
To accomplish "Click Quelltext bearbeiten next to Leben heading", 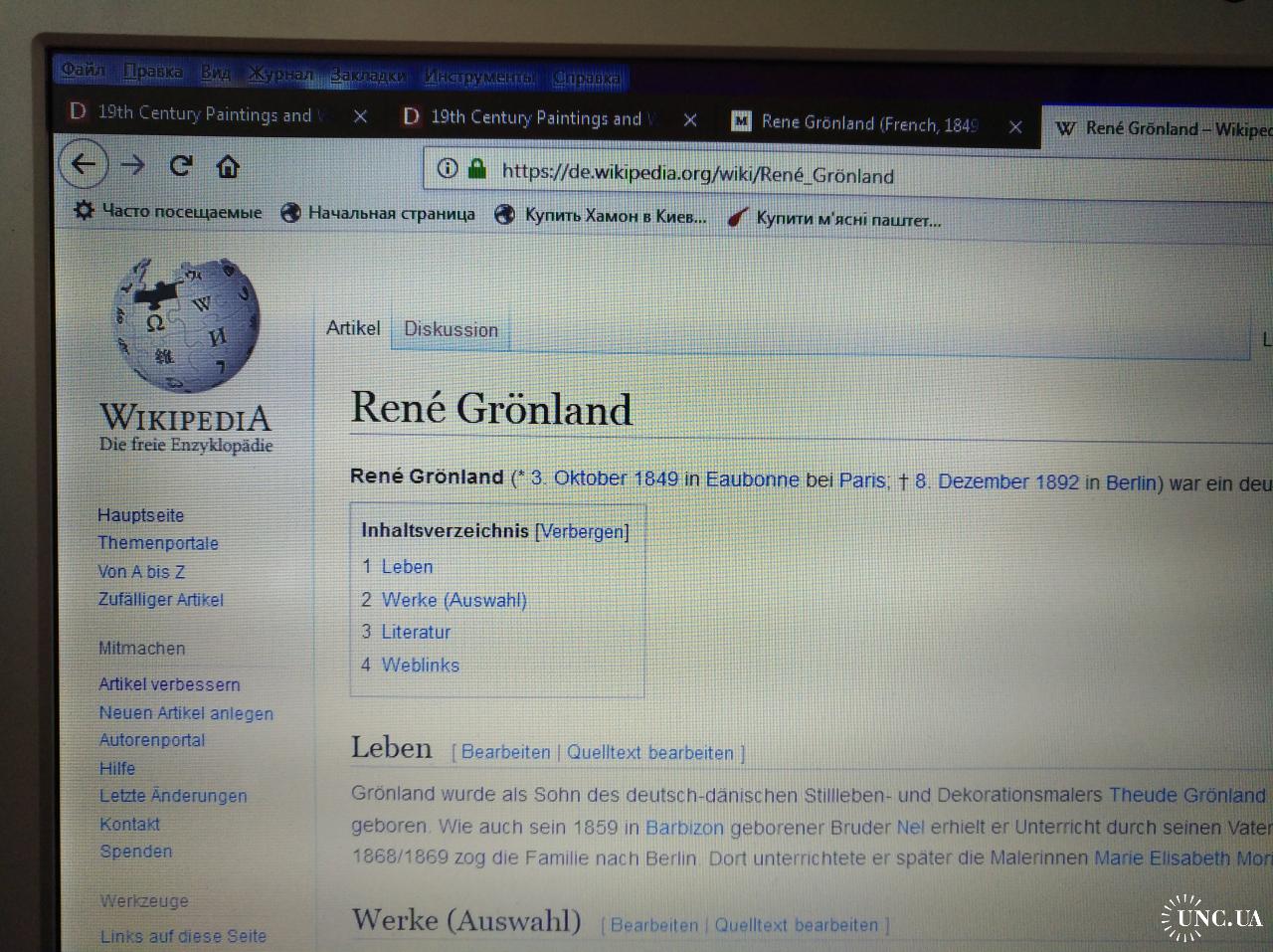I will point(650,753).
